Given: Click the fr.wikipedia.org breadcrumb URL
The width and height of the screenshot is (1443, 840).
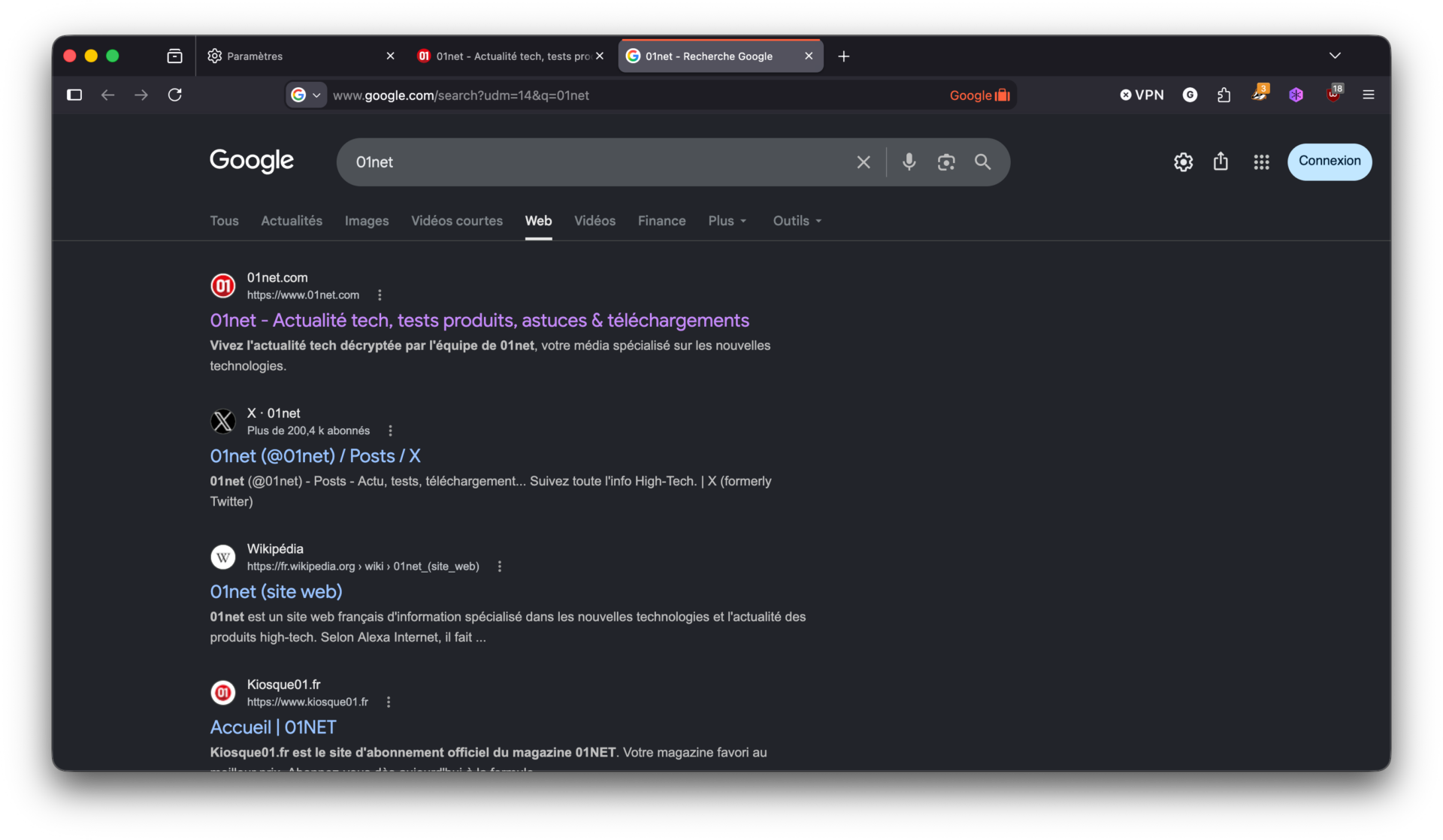Looking at the screenshot, I should 363,567.
